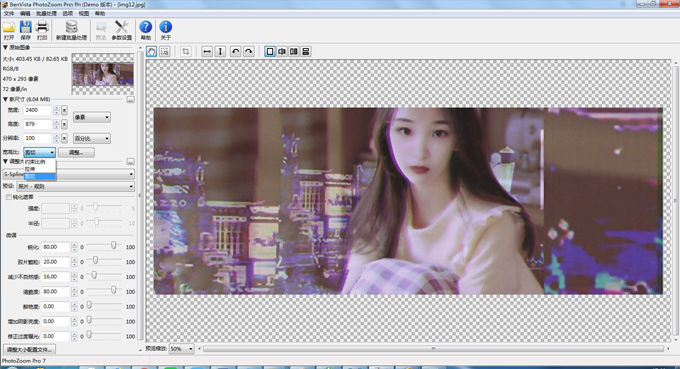Image resolution: width=680 pixels, height=369 pixels.
Task: Click the 打开 (Open) folder icon
Action: click(9, 27)
